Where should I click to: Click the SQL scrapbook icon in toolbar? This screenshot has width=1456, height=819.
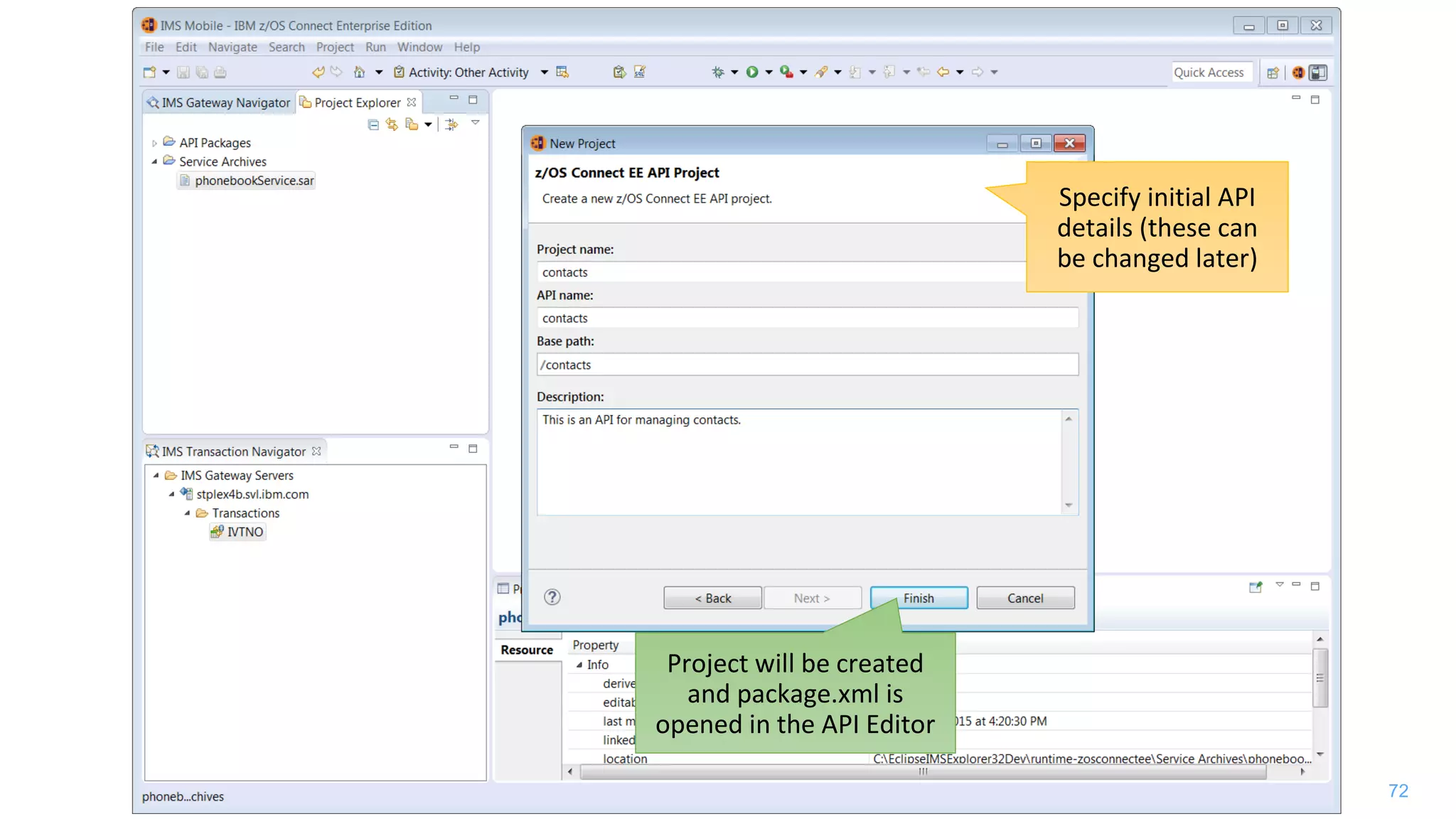point(640,72)
